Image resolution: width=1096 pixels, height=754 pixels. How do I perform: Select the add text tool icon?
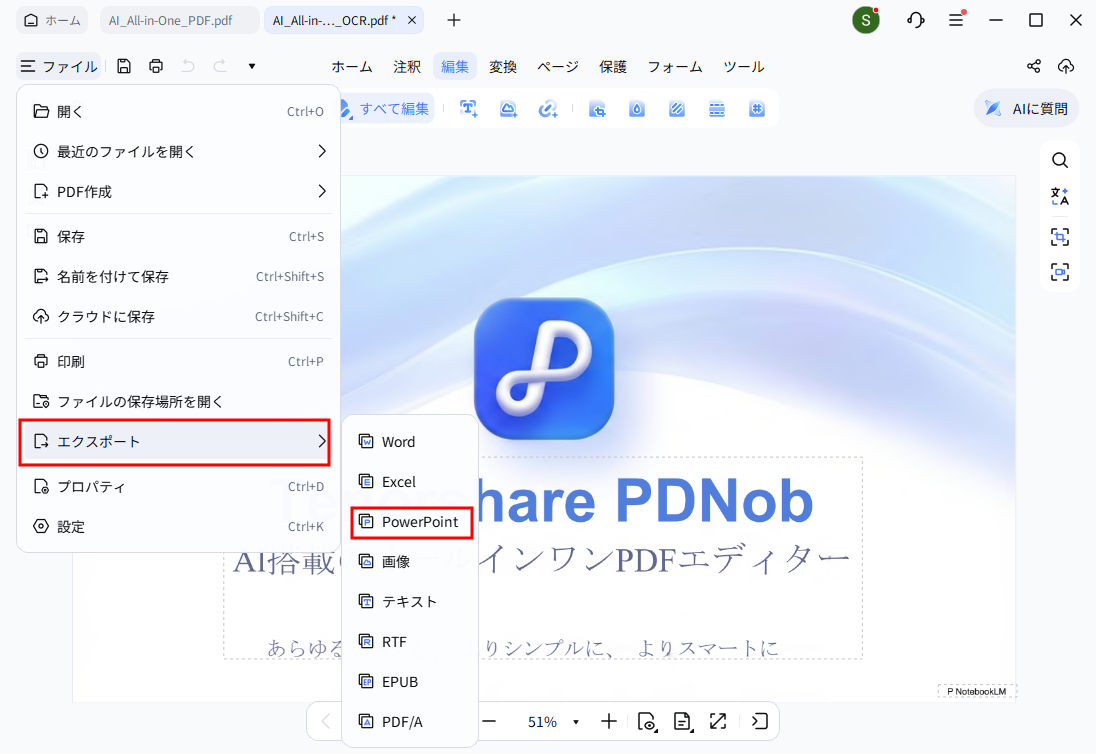[468, 109]
